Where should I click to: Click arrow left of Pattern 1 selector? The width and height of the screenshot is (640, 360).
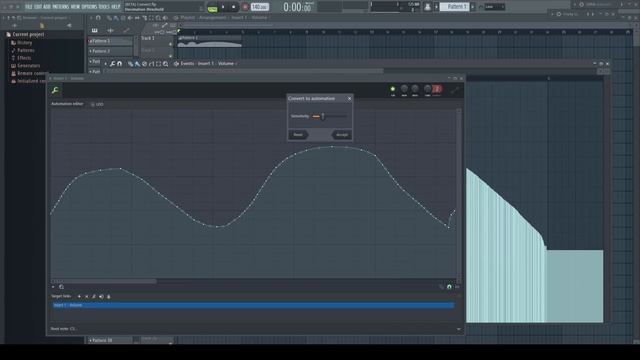(436, 7)
